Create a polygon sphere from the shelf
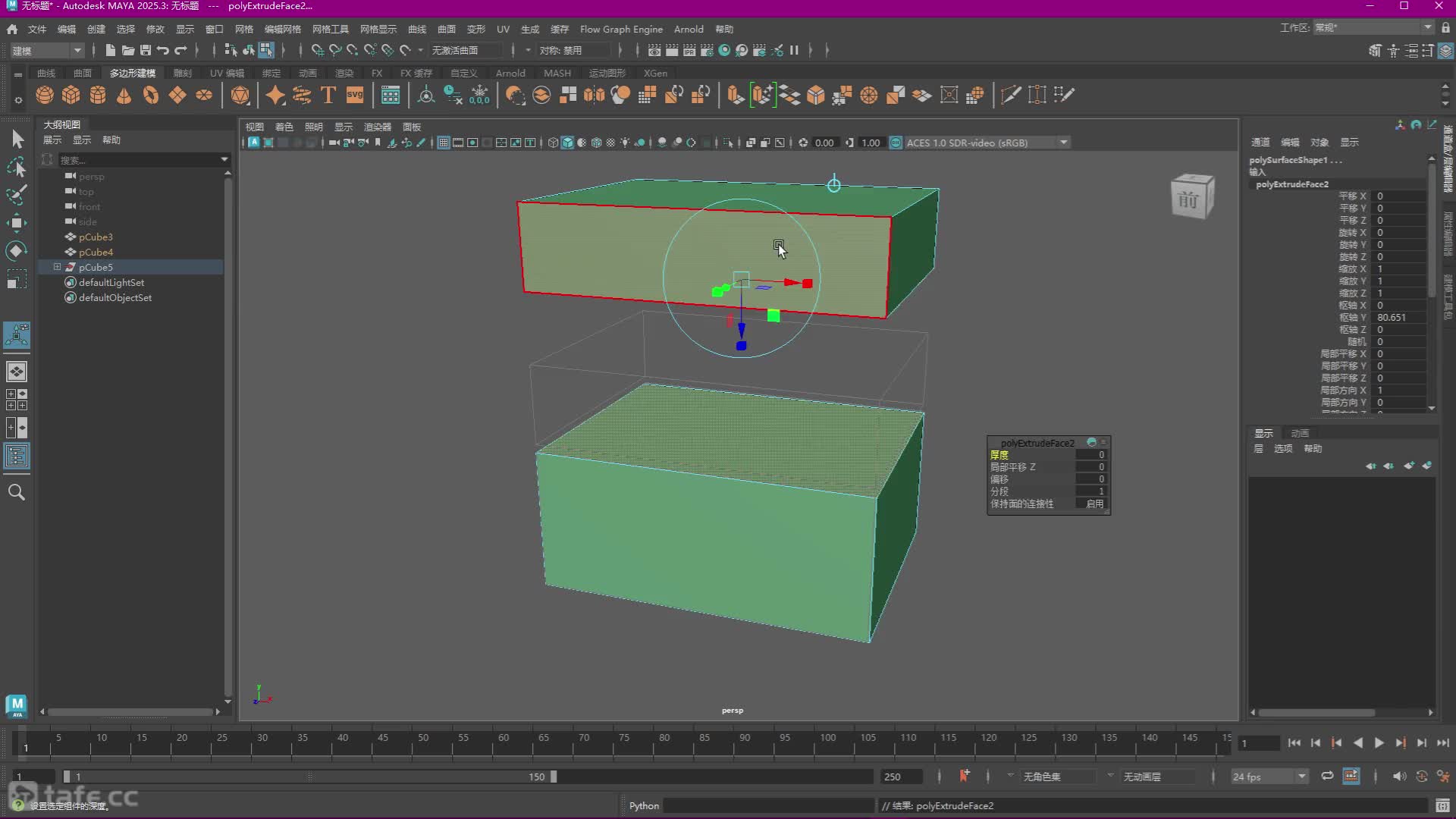Screen dimensions: 1456x819 click(x=45, y=95)
